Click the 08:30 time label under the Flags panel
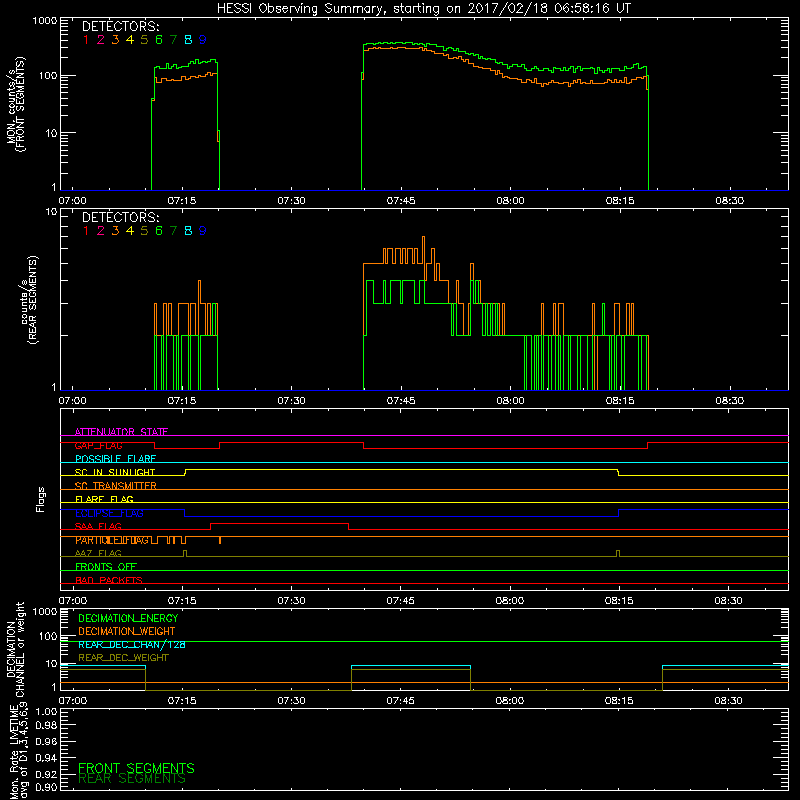 click(729, 601)
